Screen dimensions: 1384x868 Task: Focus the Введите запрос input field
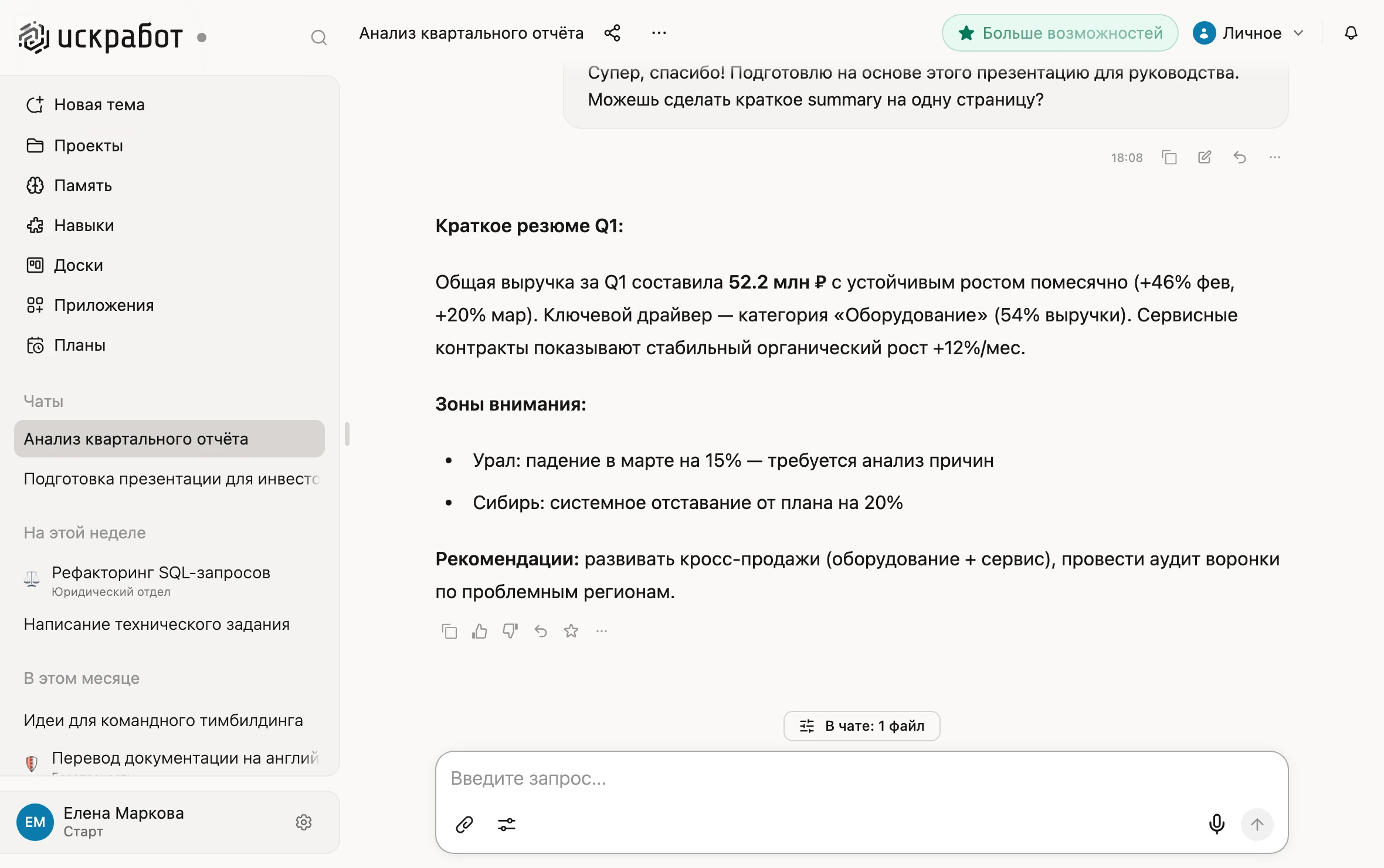(861, 778)
